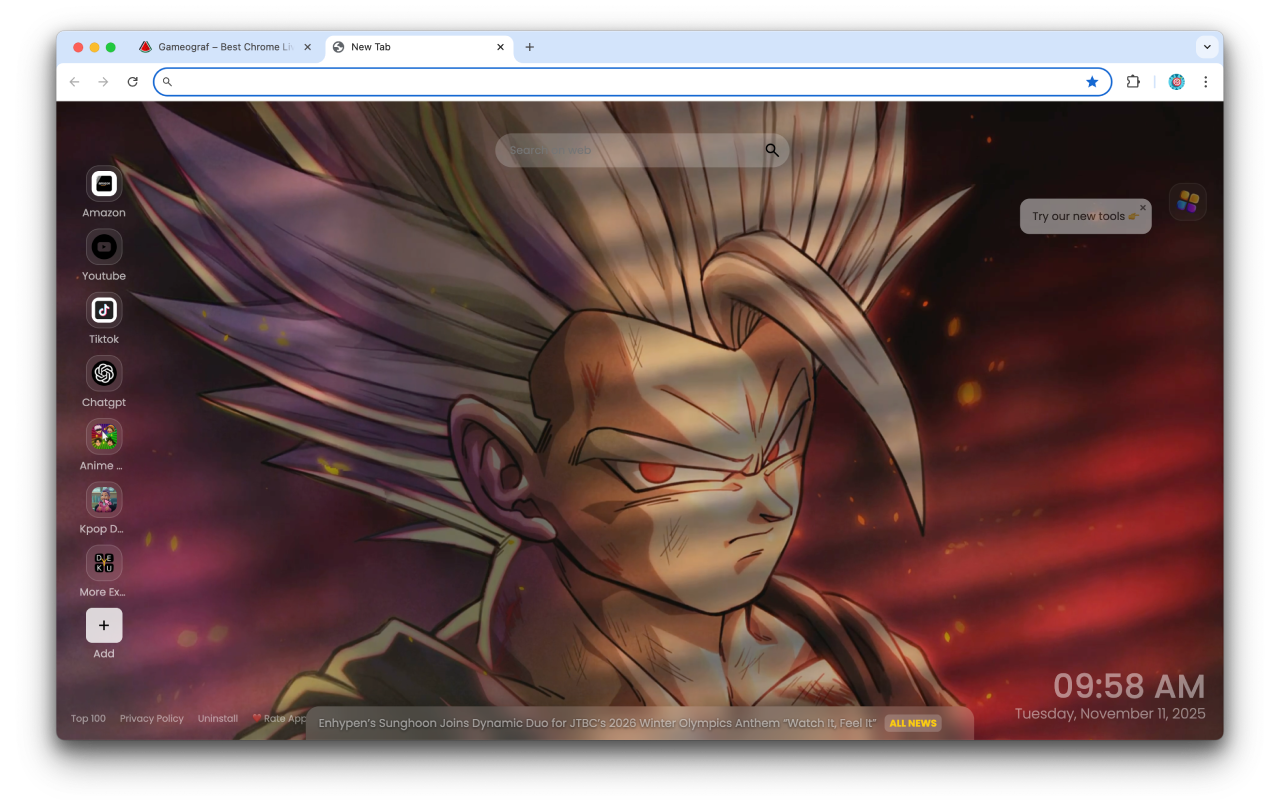
Task: Click the Search the web field
Action: tap(642, 150)
